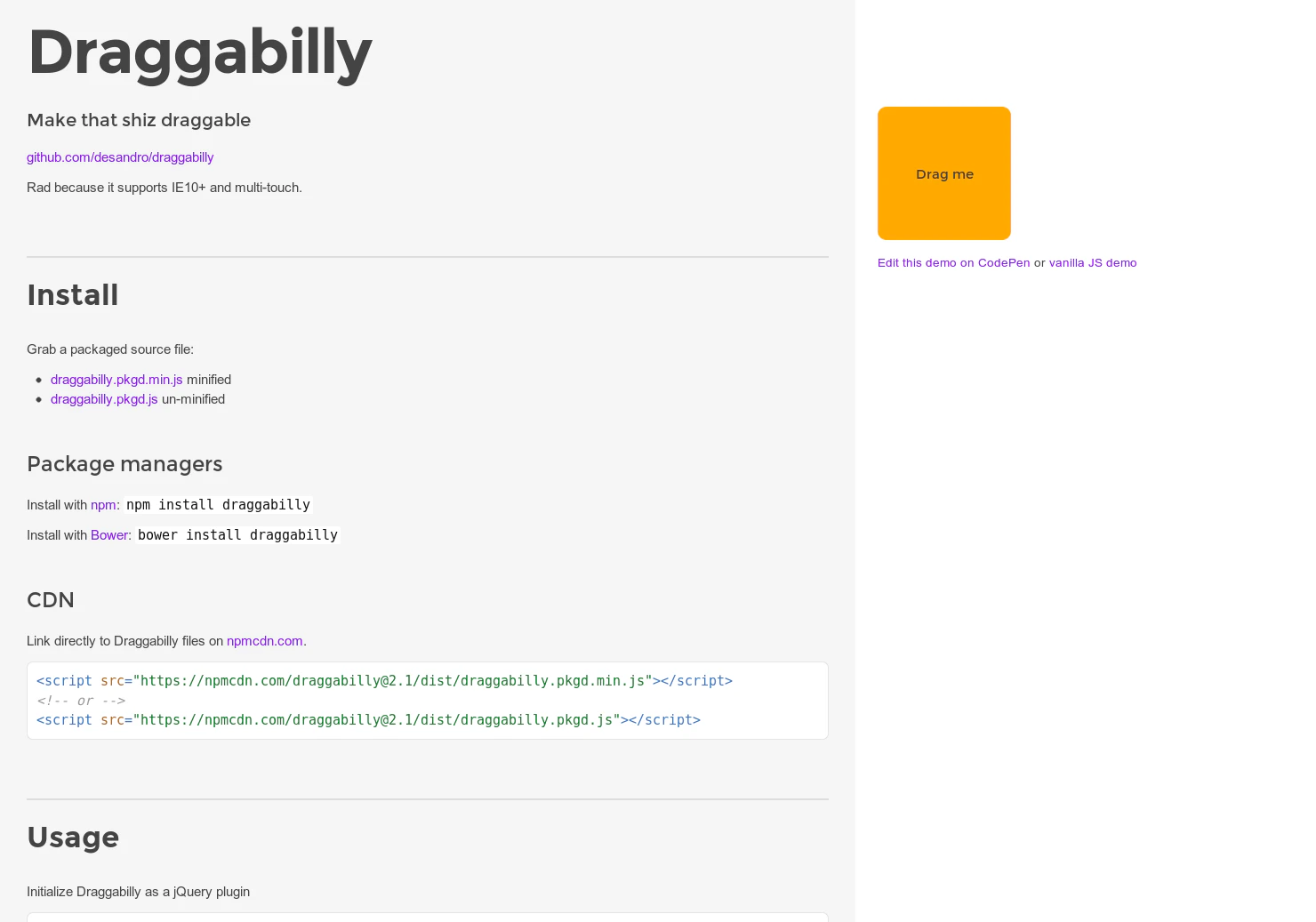1316x922 pixels.
Task: Click the minified script tag line in CDN code block
Action: [384, 681]
